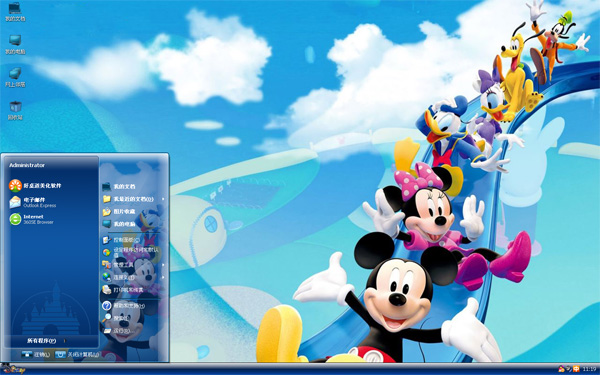600x375 pixels.
Task: Click the 注销(L) log off button
Action: click(36, 354)
